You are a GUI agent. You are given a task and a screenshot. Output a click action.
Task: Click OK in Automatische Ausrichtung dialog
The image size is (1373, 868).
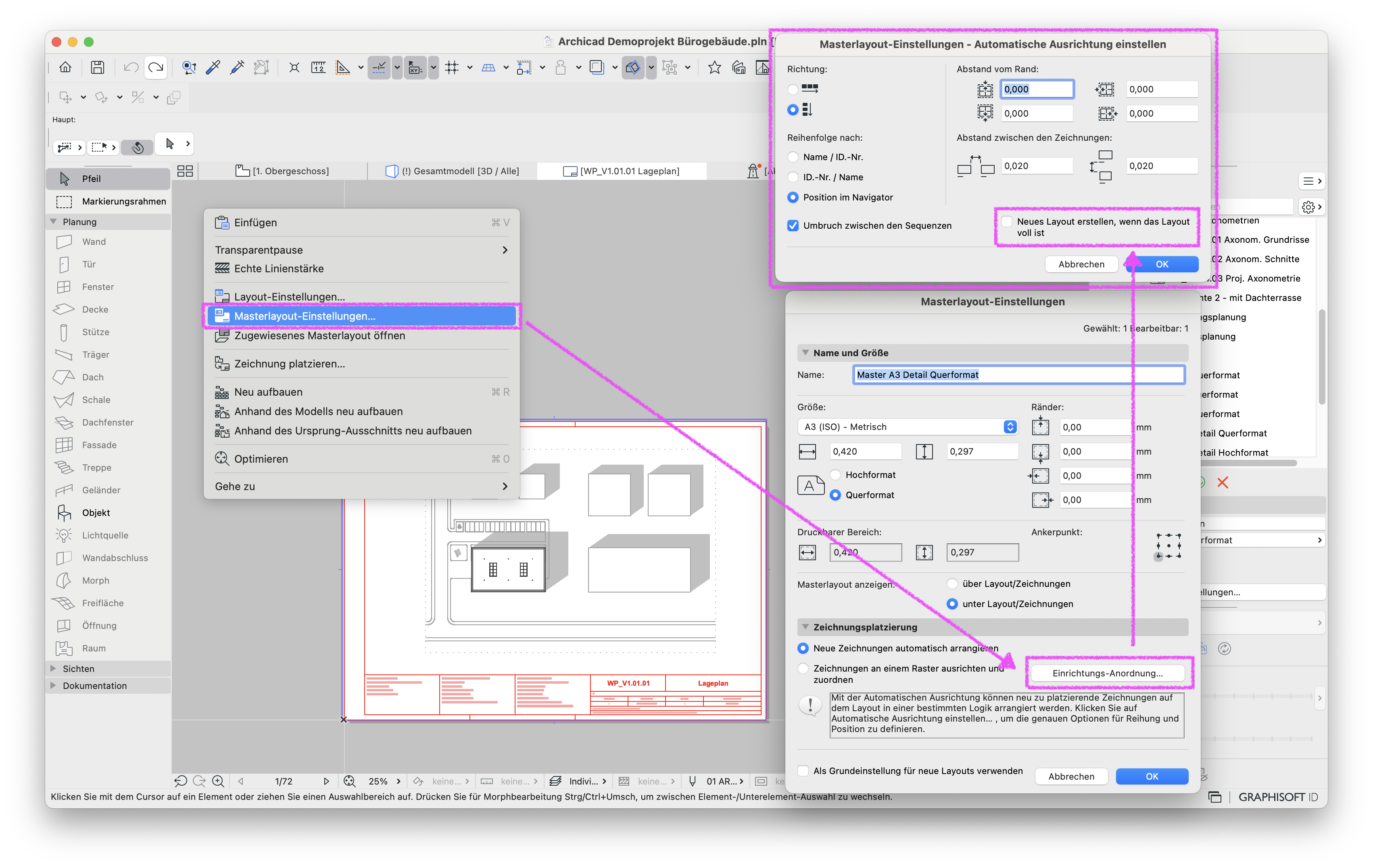1162,264
